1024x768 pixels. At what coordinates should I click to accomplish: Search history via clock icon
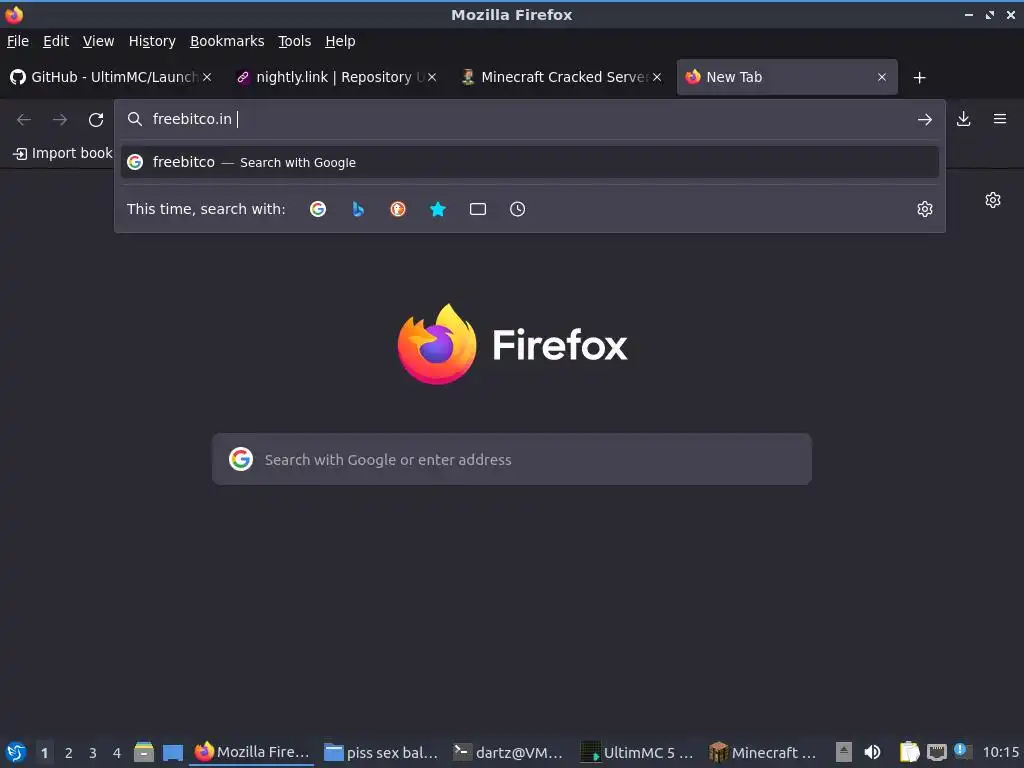517,209
